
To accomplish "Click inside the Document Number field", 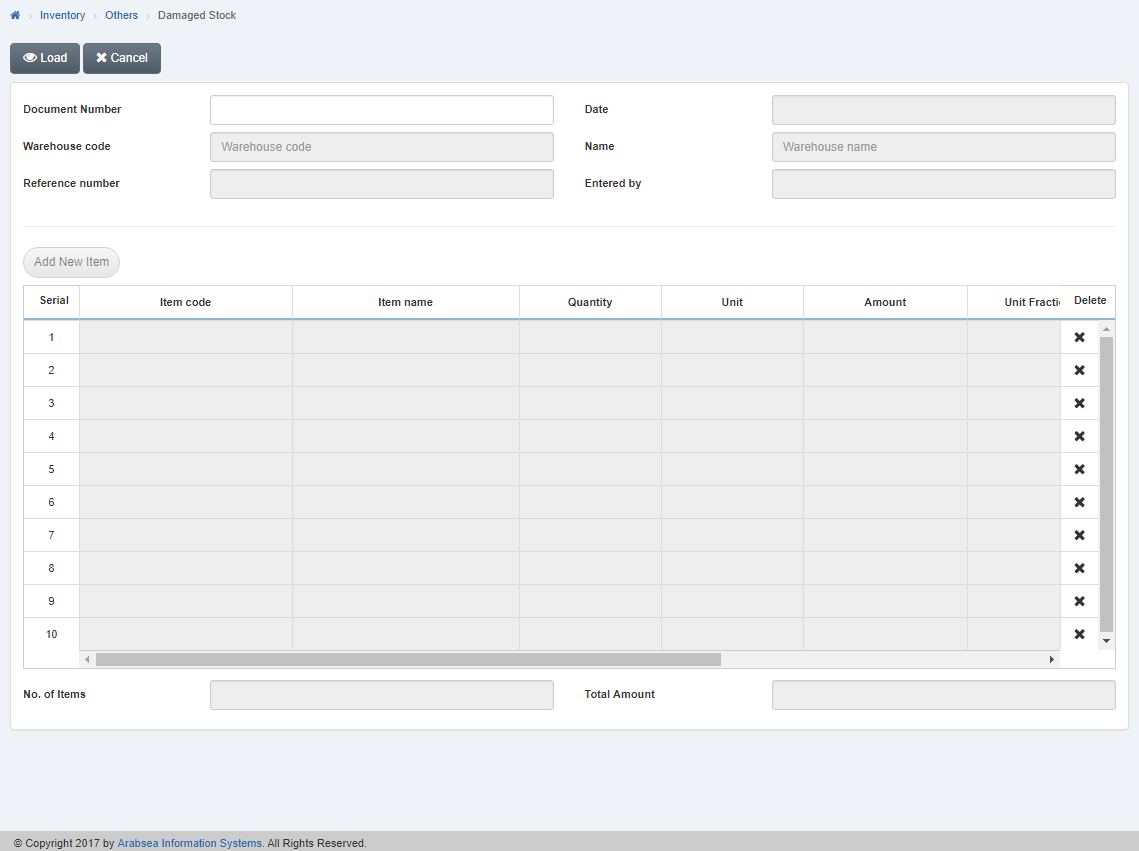I will (x=381, y=110).
